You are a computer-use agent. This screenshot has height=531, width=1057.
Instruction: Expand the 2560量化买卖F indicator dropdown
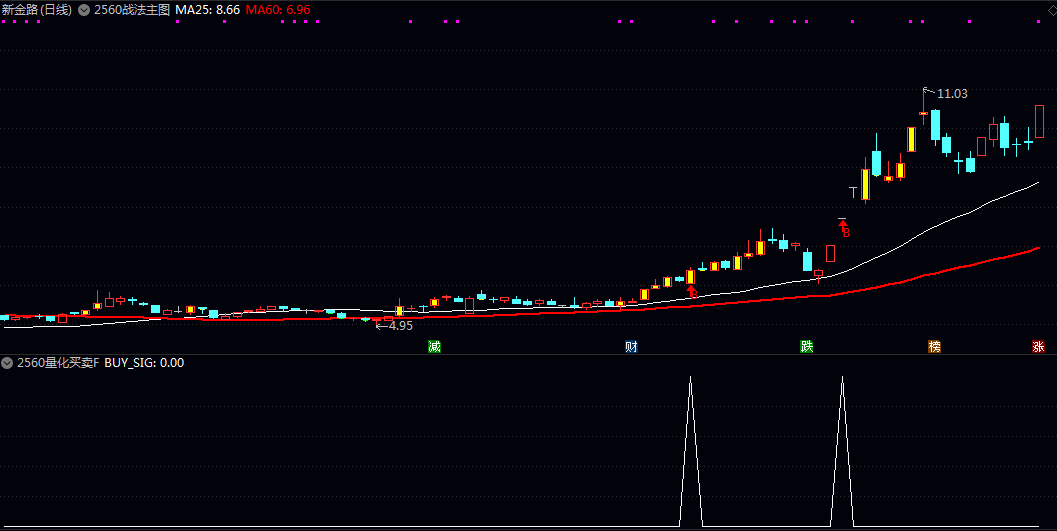pyautogui.click(x=7, y=363)
